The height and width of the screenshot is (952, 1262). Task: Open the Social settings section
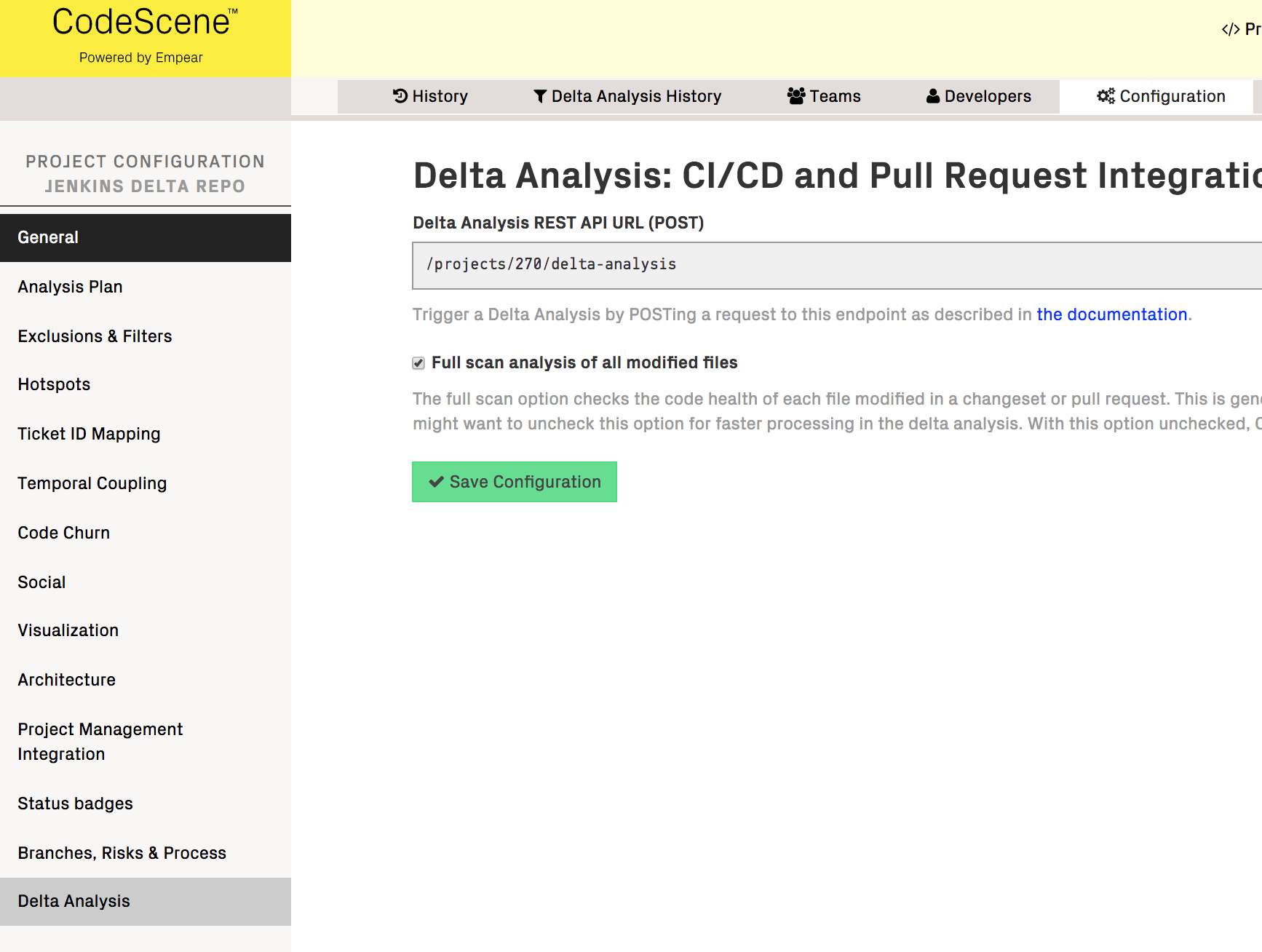coord(146,582)
